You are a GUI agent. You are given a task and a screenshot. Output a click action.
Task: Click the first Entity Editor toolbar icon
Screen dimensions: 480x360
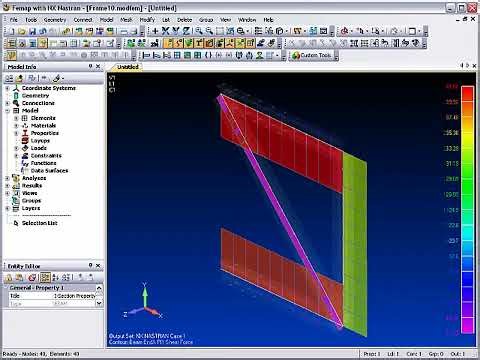pyautogui.click(x=9, y=277)
